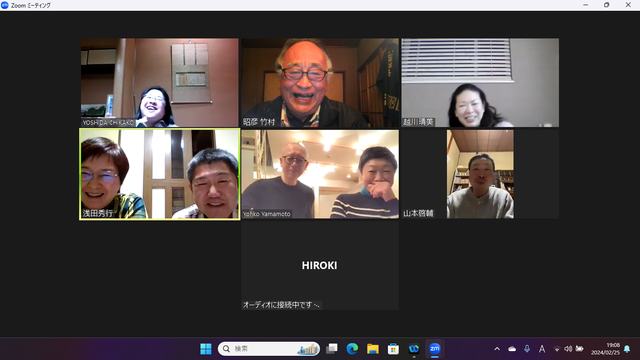Select Yohko Yamamoto's video tile
Image resolution: width=640 pixels, height=360 pixels.
click(320, 174)
